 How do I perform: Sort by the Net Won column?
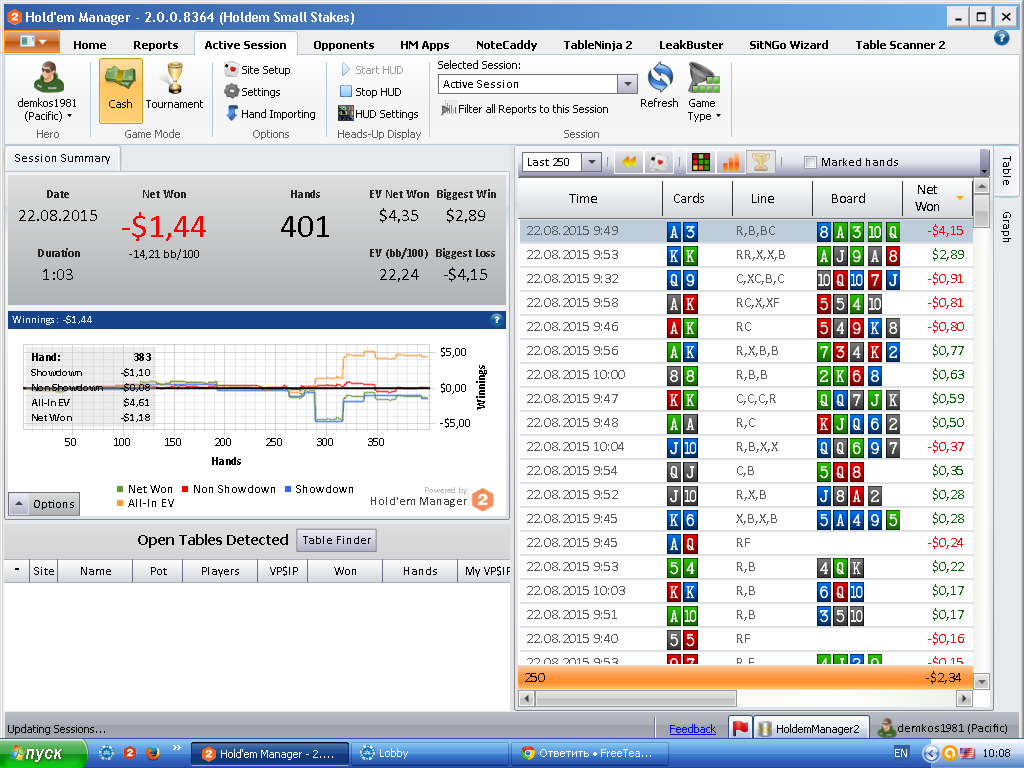click(936, 199)
